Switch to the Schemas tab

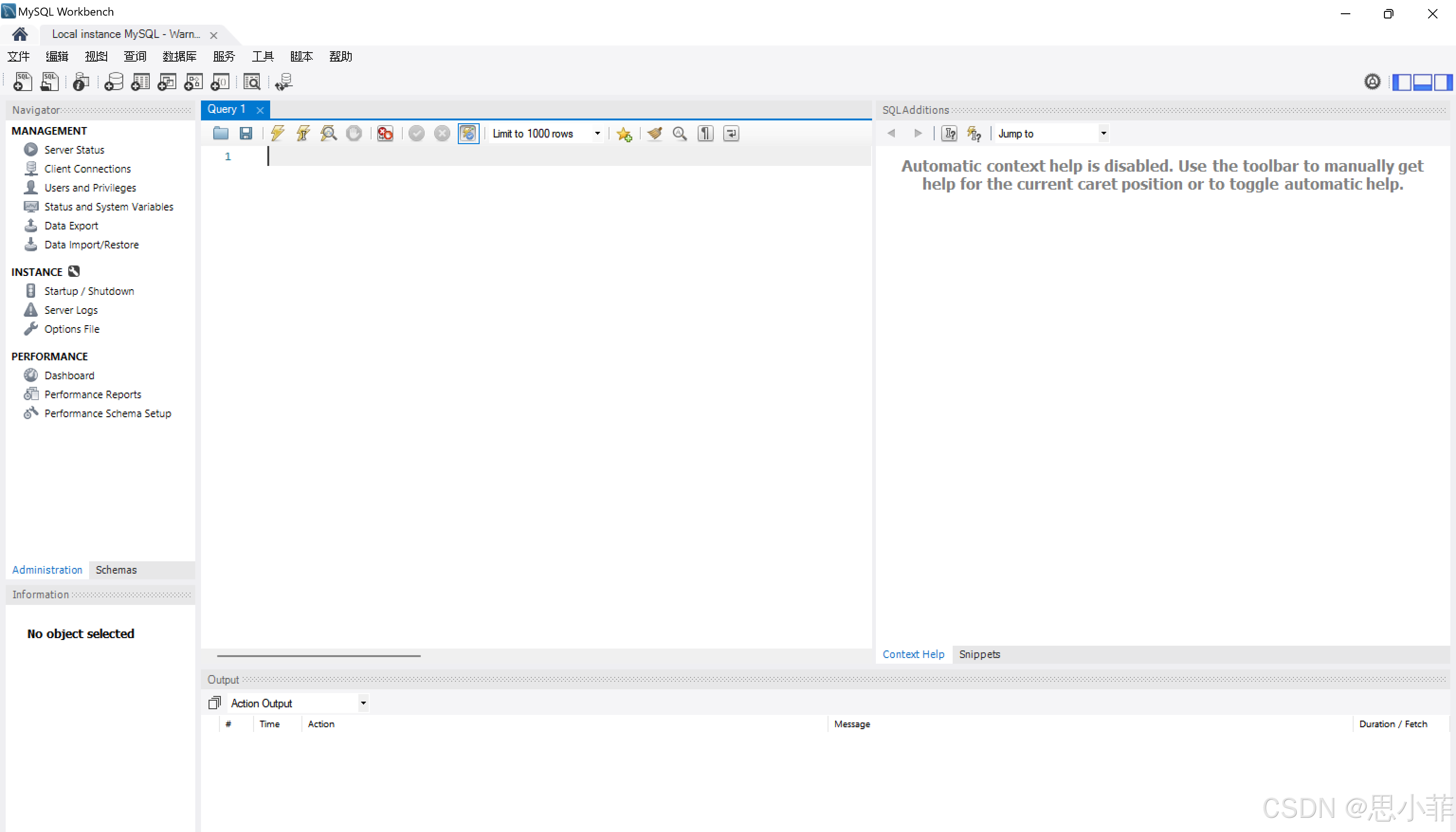click(x=116, y=569)
